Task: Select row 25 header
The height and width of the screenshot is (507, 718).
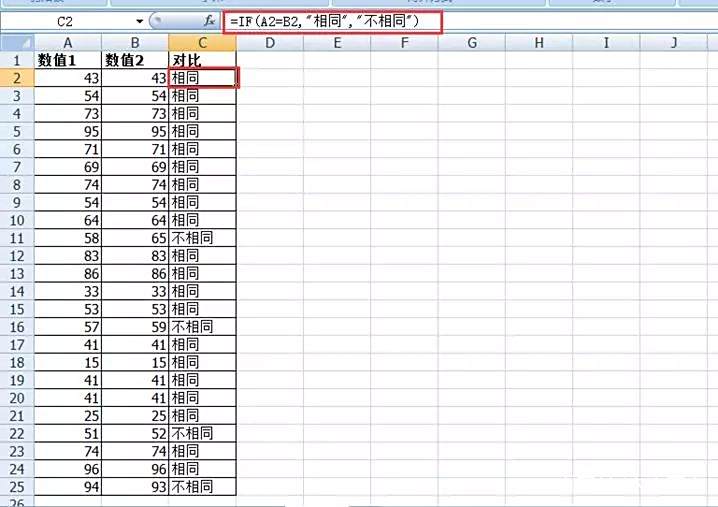Action: point(17,487)
